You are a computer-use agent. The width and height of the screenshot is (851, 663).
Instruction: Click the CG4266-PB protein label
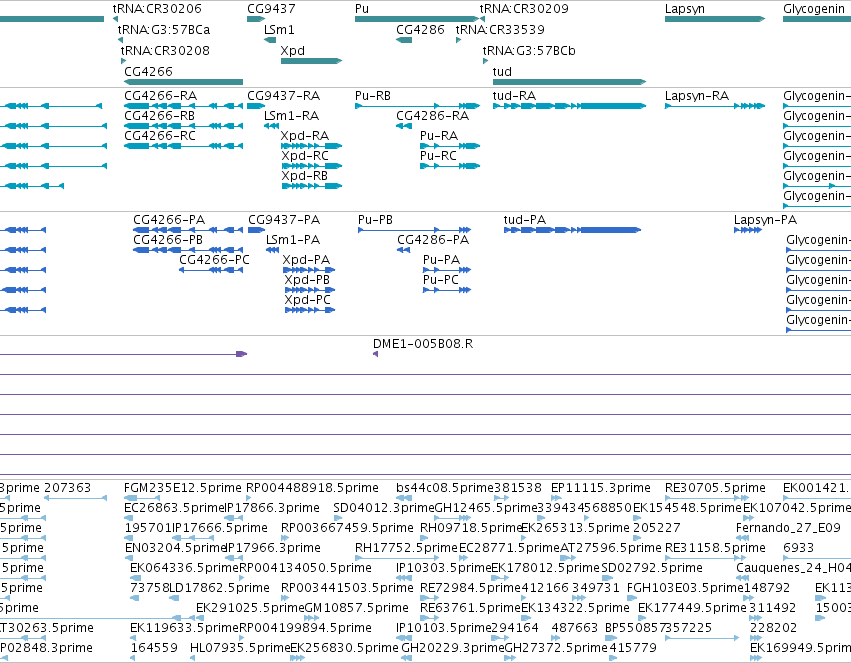point(168,240)
